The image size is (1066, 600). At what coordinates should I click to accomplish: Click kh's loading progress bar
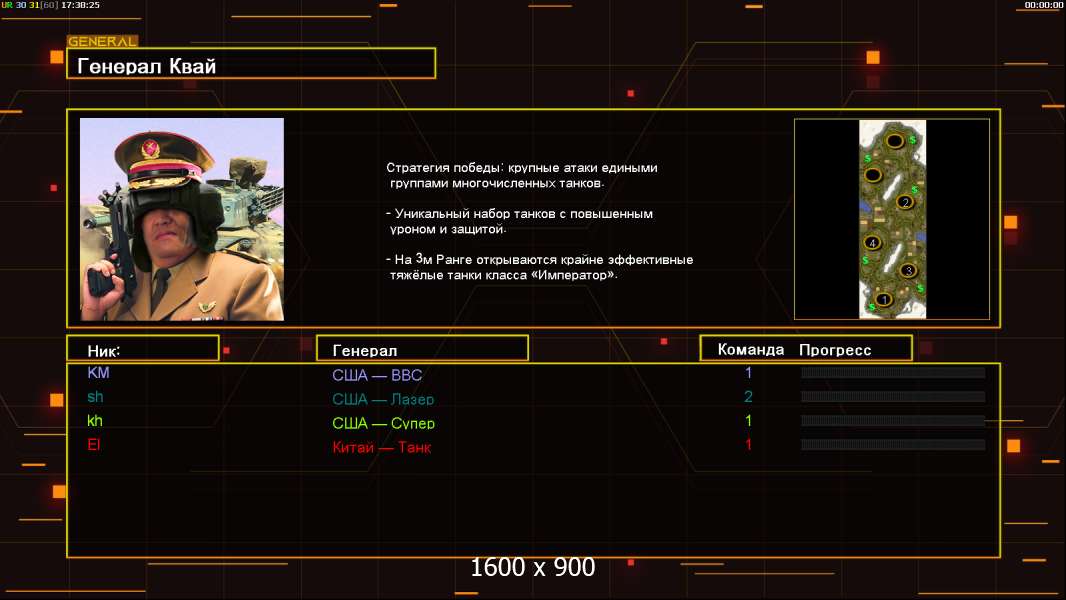coord(893,421)
